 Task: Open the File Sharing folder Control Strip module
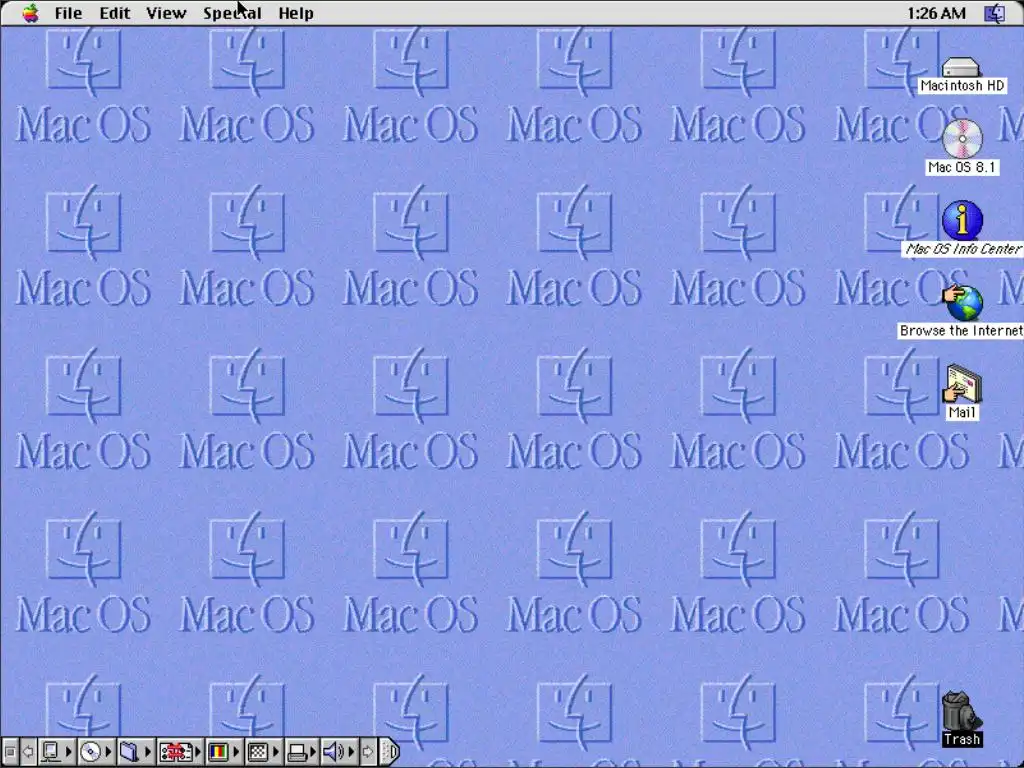point(129,752)
